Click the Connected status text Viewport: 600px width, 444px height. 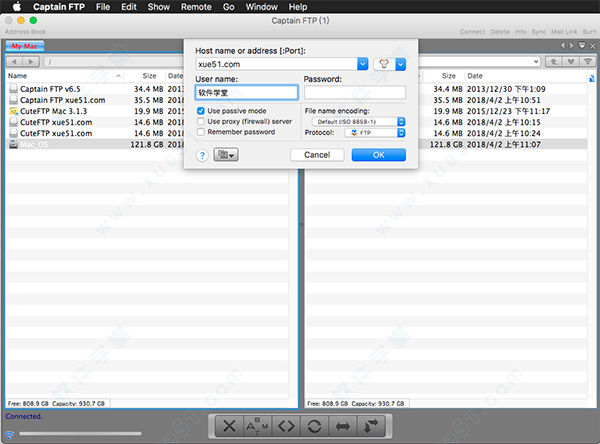24,416
